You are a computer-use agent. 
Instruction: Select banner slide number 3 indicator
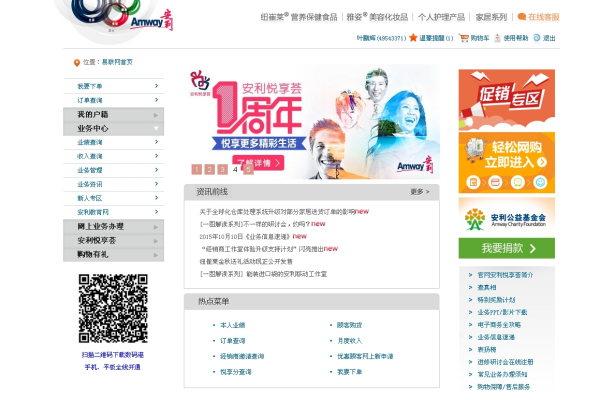tap(222, 170)
